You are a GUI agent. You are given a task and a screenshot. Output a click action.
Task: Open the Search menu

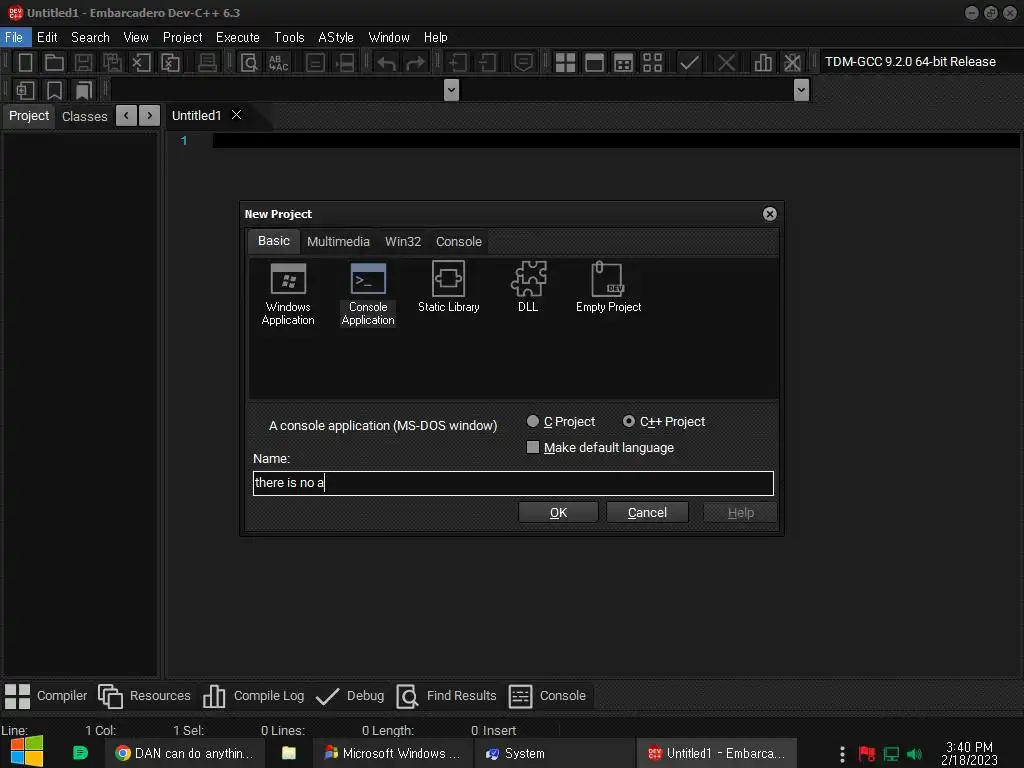[90, 37]
